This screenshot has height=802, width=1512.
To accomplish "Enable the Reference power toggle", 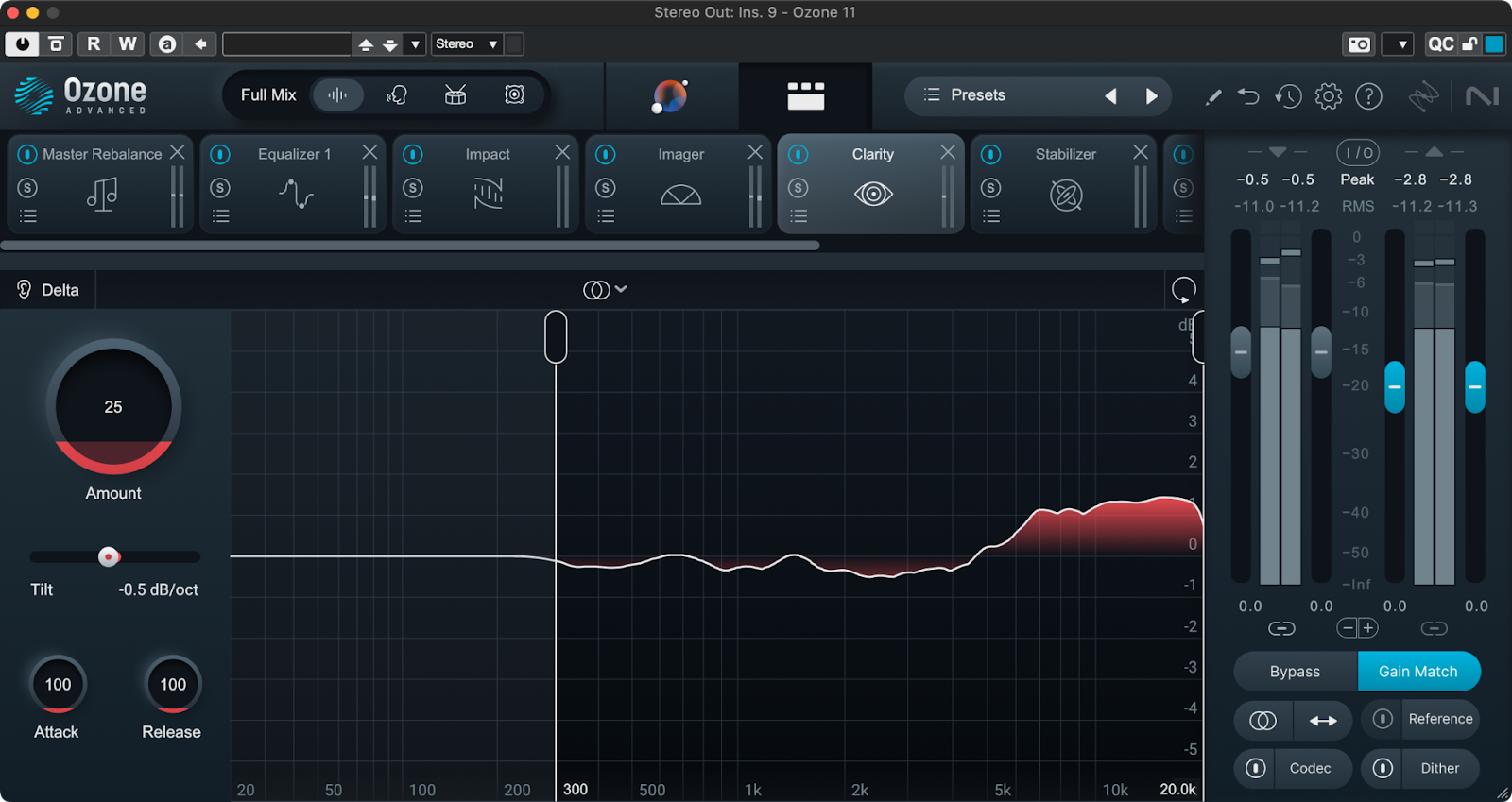I will [x=1383, y=719].
